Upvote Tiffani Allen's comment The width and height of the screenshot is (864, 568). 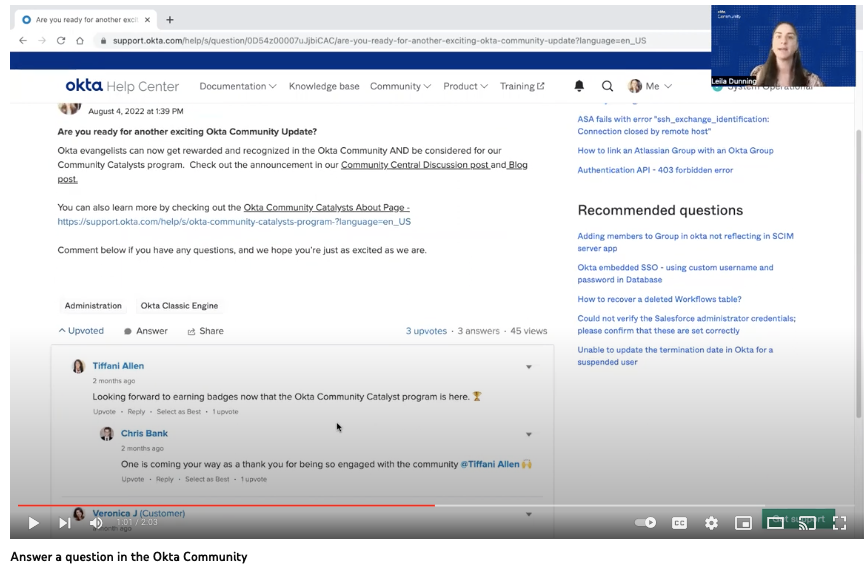click(104, 412)
